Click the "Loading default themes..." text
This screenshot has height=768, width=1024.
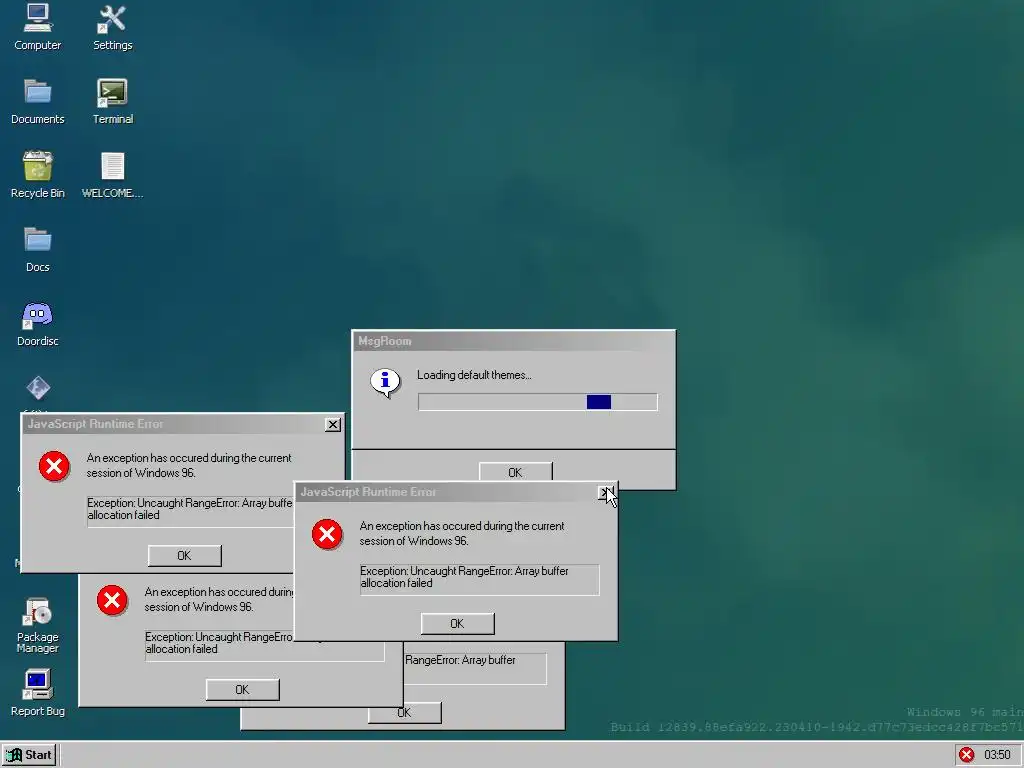tap(474, 375)
